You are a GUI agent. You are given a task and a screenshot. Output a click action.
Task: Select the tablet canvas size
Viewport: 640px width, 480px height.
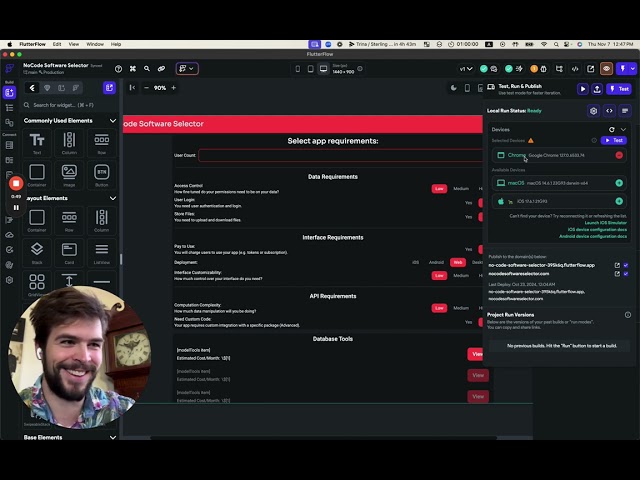click(311, 69)
